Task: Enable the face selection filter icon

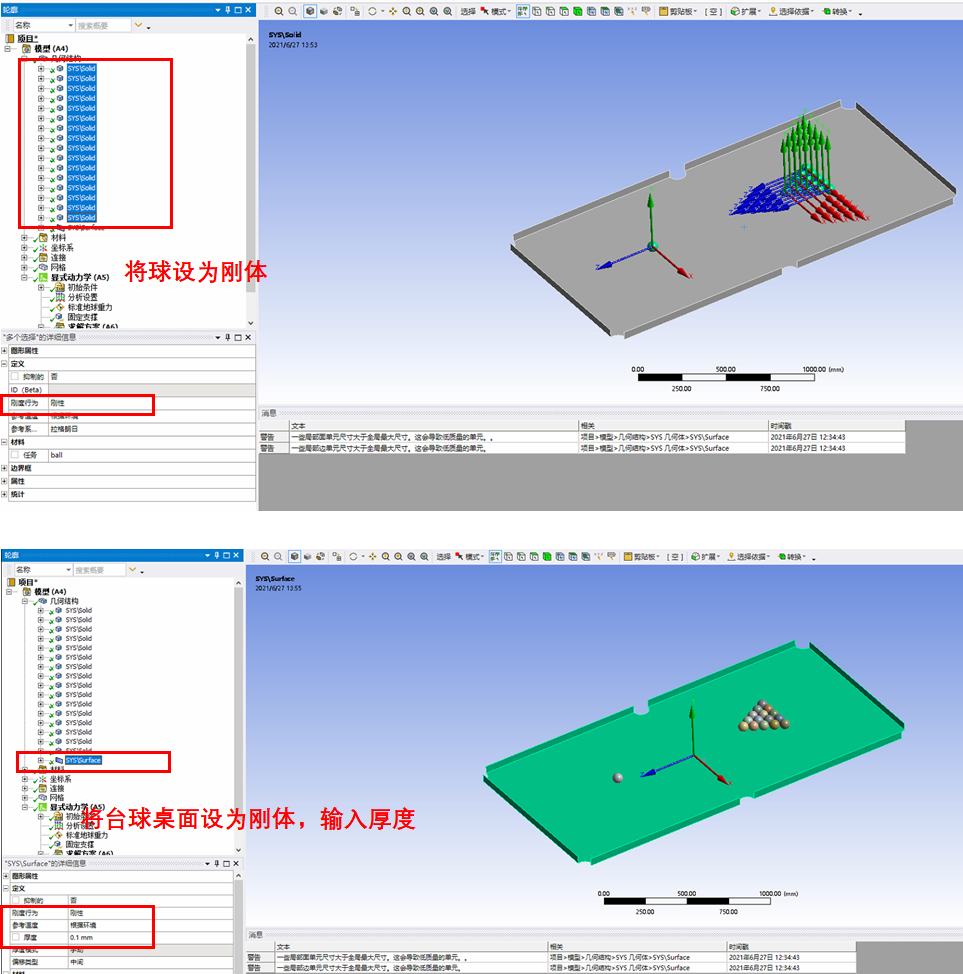Action: pos(564,9)
